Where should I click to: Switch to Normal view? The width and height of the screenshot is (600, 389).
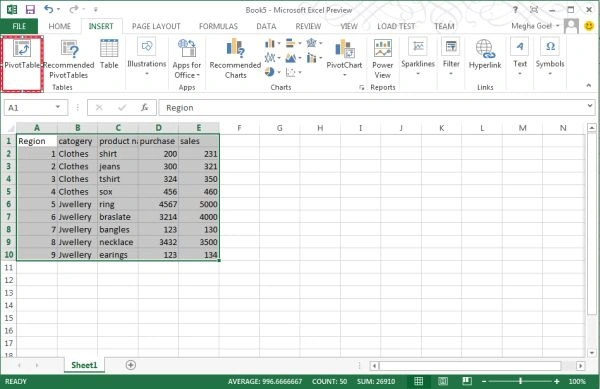click(x=419, y=381)
